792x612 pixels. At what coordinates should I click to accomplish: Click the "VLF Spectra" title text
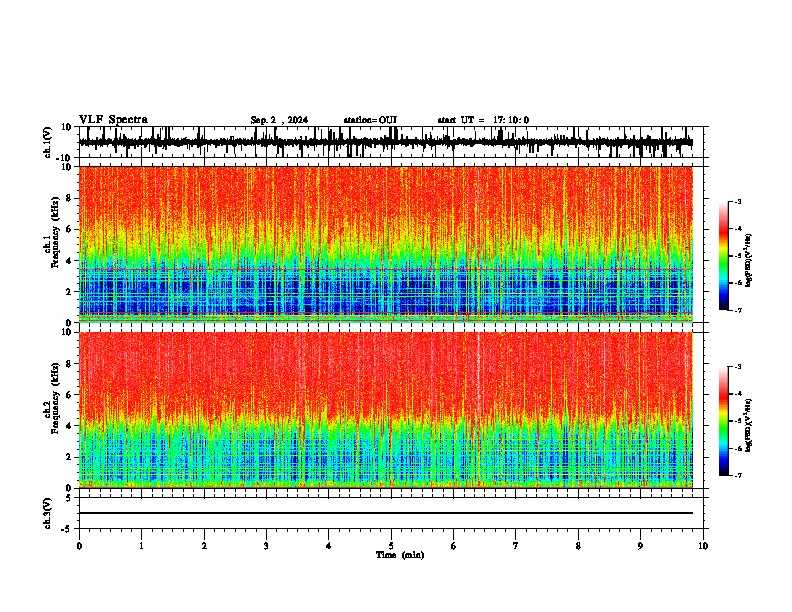pos(114,120)
